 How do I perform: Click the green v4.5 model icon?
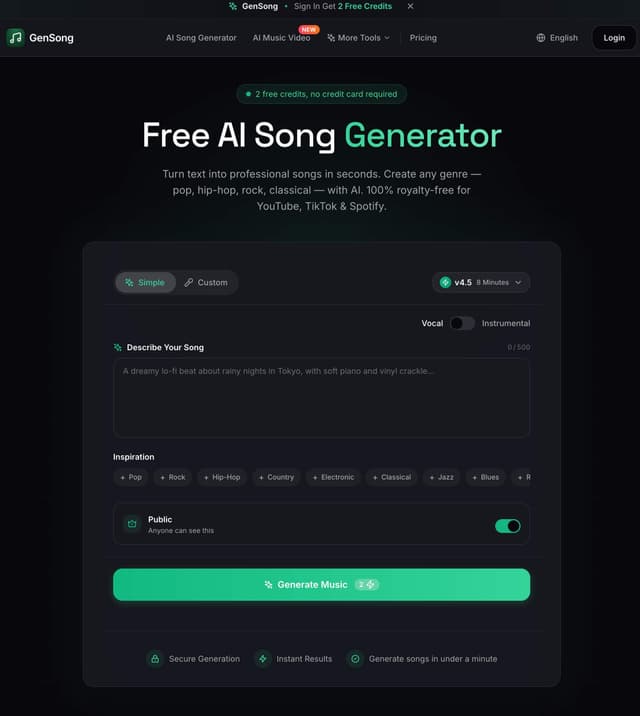pyautogui.click(x=445, y=283)
